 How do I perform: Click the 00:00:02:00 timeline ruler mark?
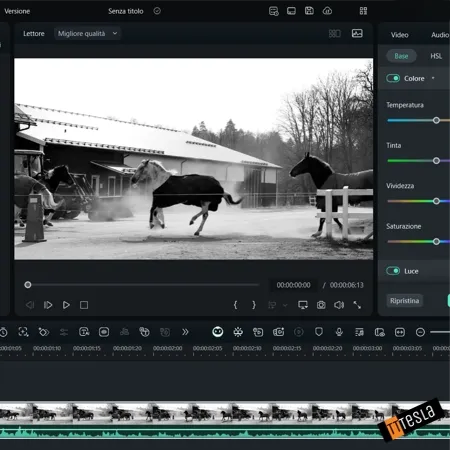[x=168, y=348]
